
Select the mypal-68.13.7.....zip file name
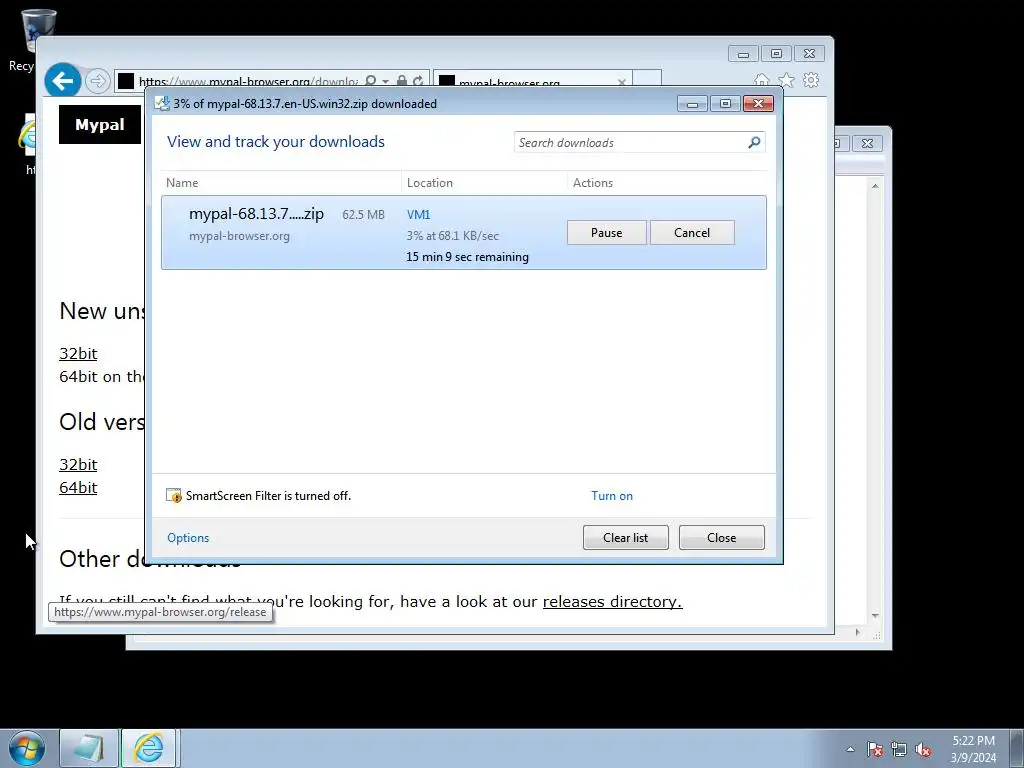pos(256,214)
